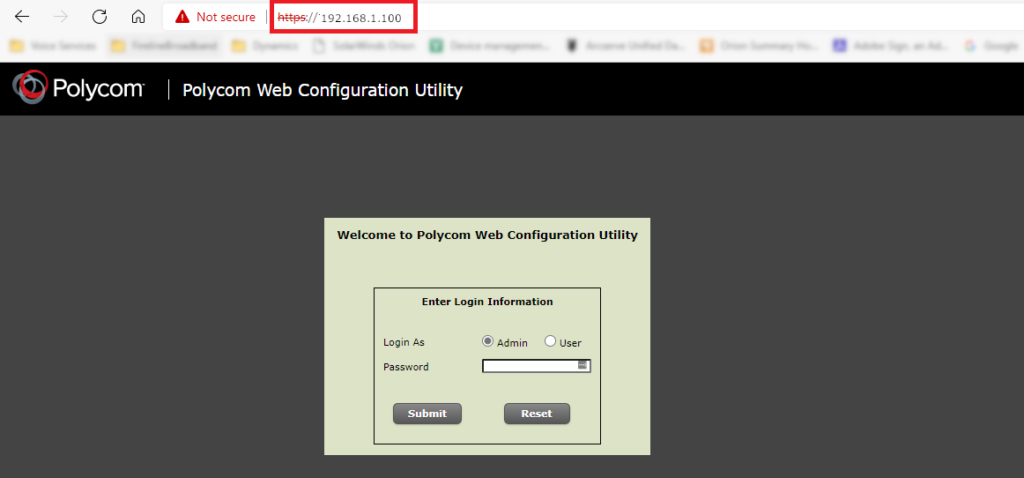This screenshot has height=478, width=1024.
Task: Open the Adobe Sign bookmark
Action: click(x=891, y=46)
